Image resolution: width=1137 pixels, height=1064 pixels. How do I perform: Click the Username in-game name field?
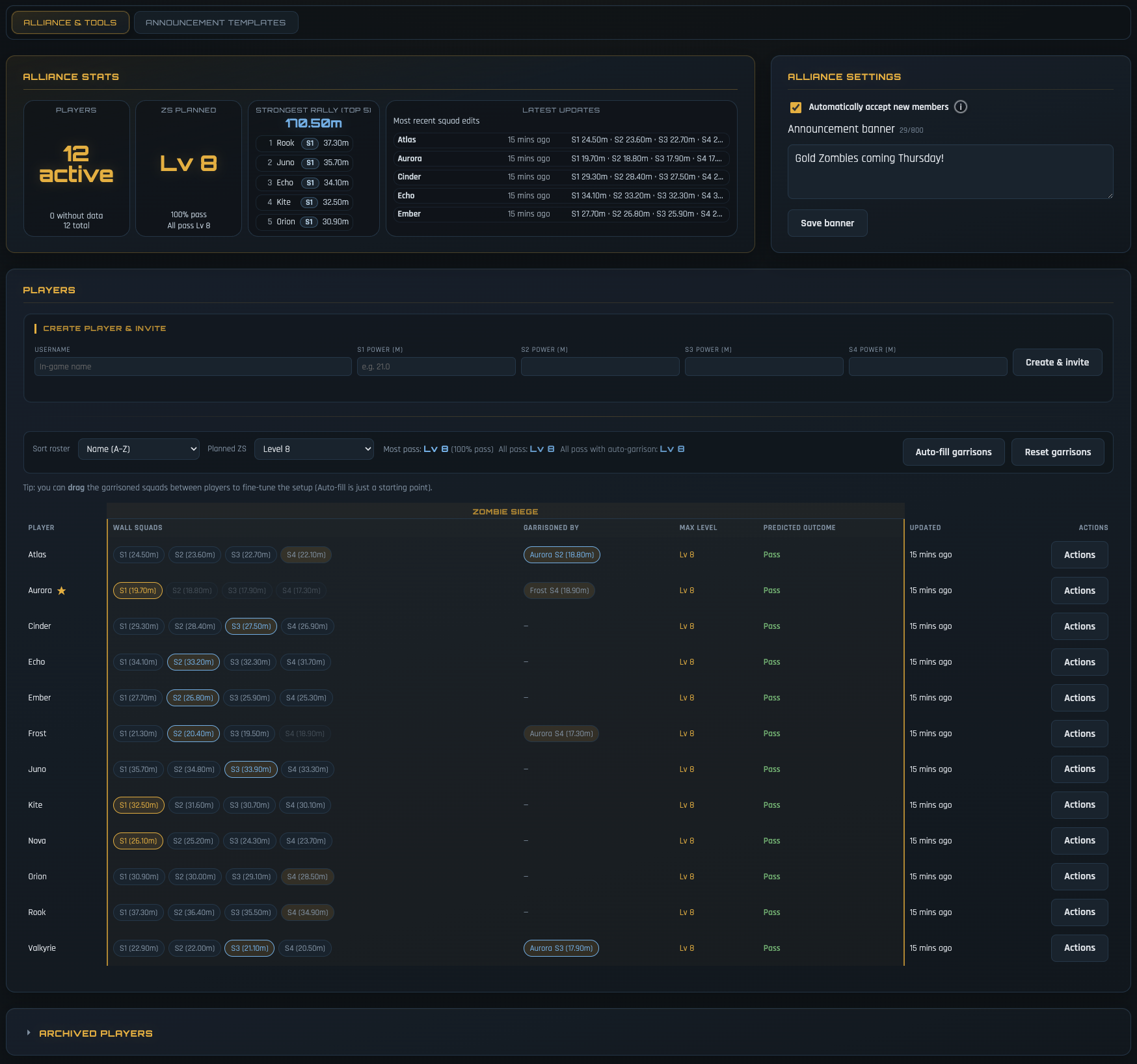[193, 367]
